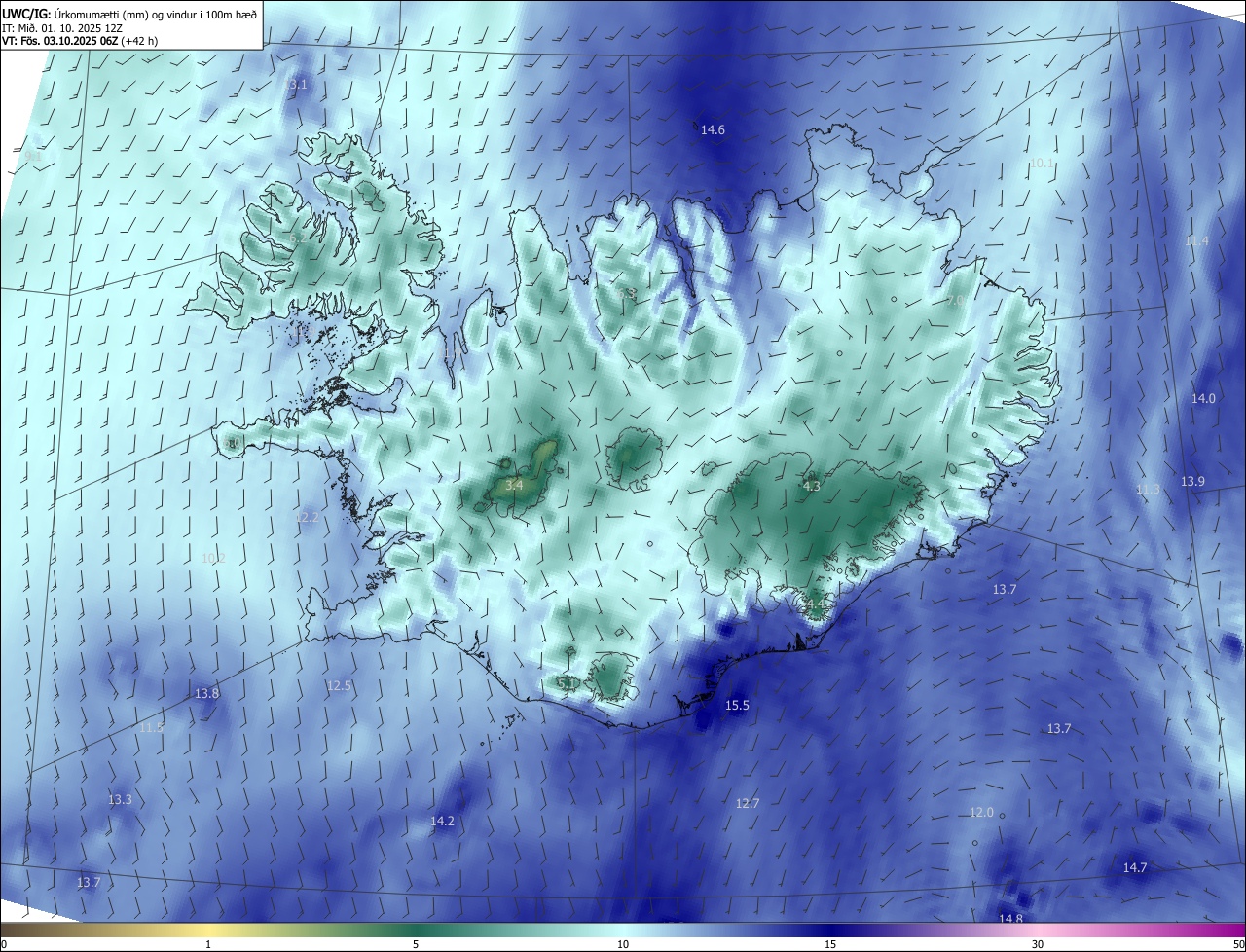Click the 13.8 value over the ocean
This screenshot has height=952, width=1246.
(206, 693)
